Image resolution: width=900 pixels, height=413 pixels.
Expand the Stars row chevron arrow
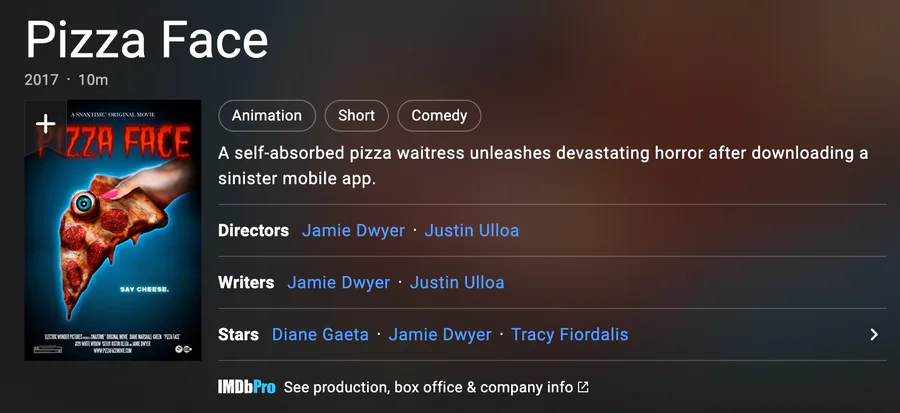[874, 334]
